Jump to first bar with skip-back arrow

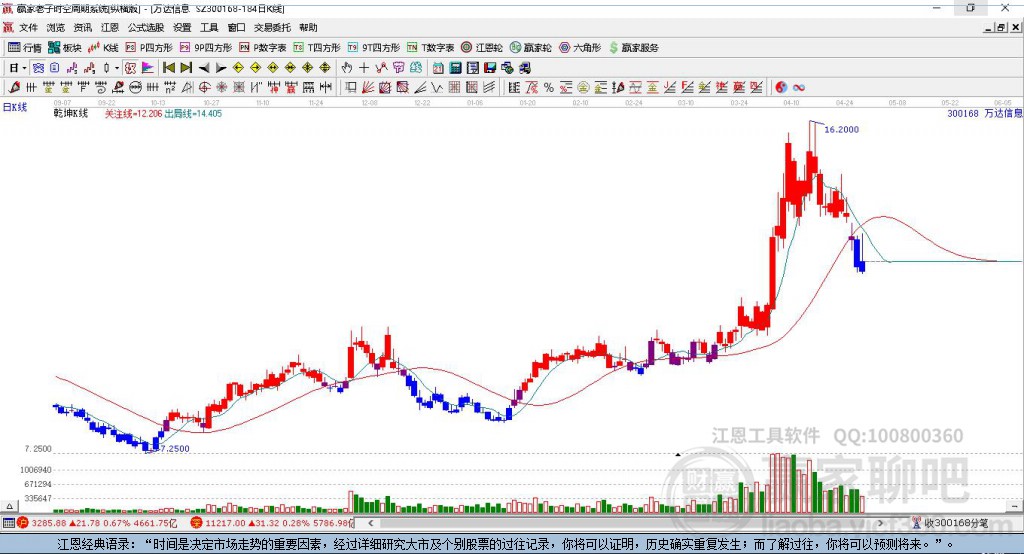click(x=168, y=68)
